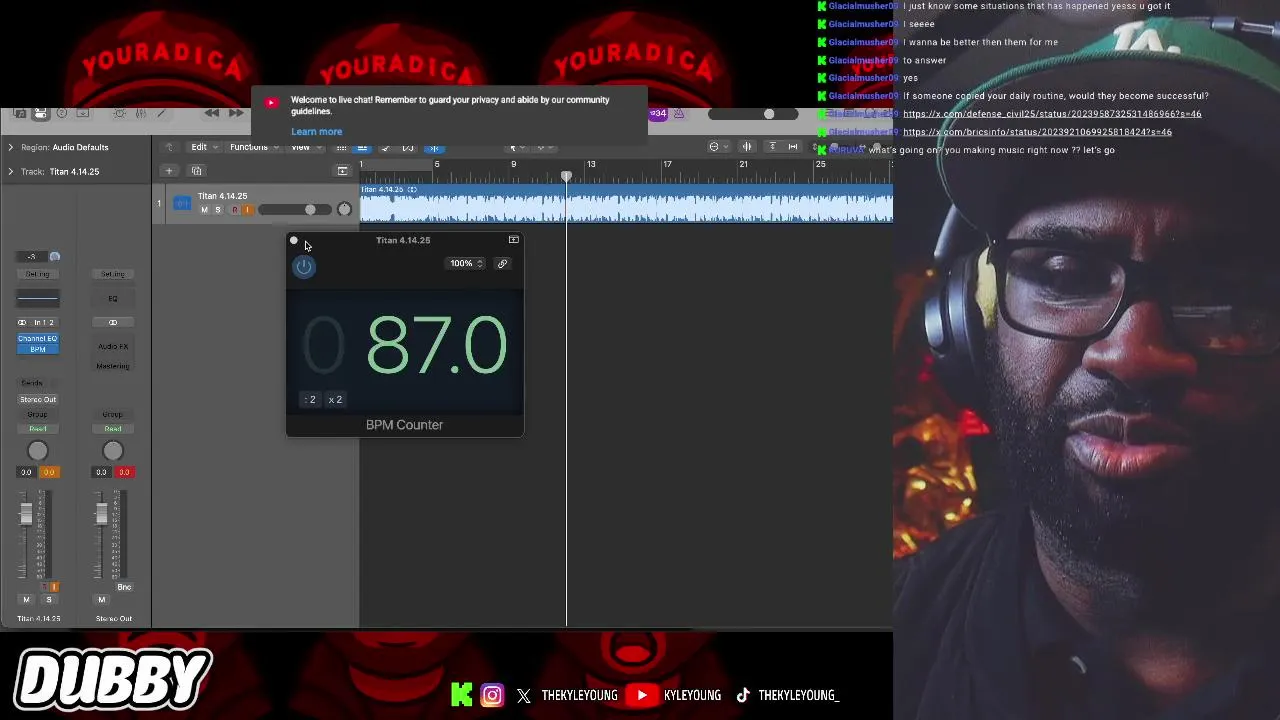Click the Learn more link in chat notice

coord(317,132)
